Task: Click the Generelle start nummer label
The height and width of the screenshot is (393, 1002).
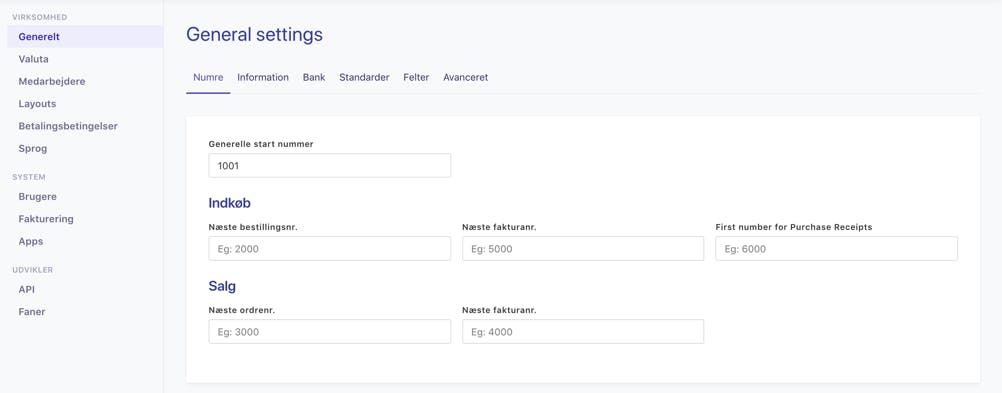Action: pyautogui.click(x=261, y=144)
